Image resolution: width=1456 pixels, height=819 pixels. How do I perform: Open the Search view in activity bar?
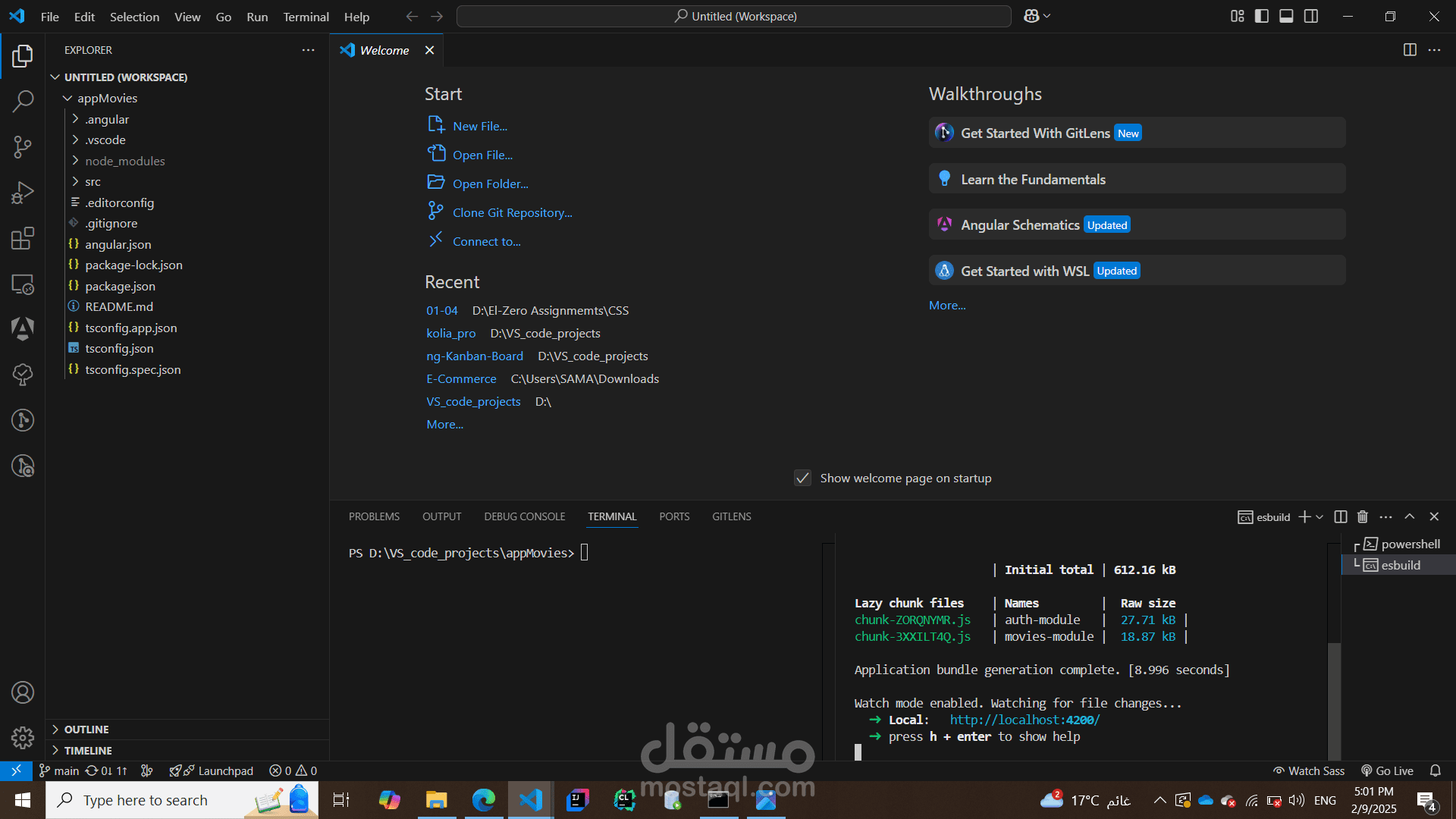click(x=23, y=101)
